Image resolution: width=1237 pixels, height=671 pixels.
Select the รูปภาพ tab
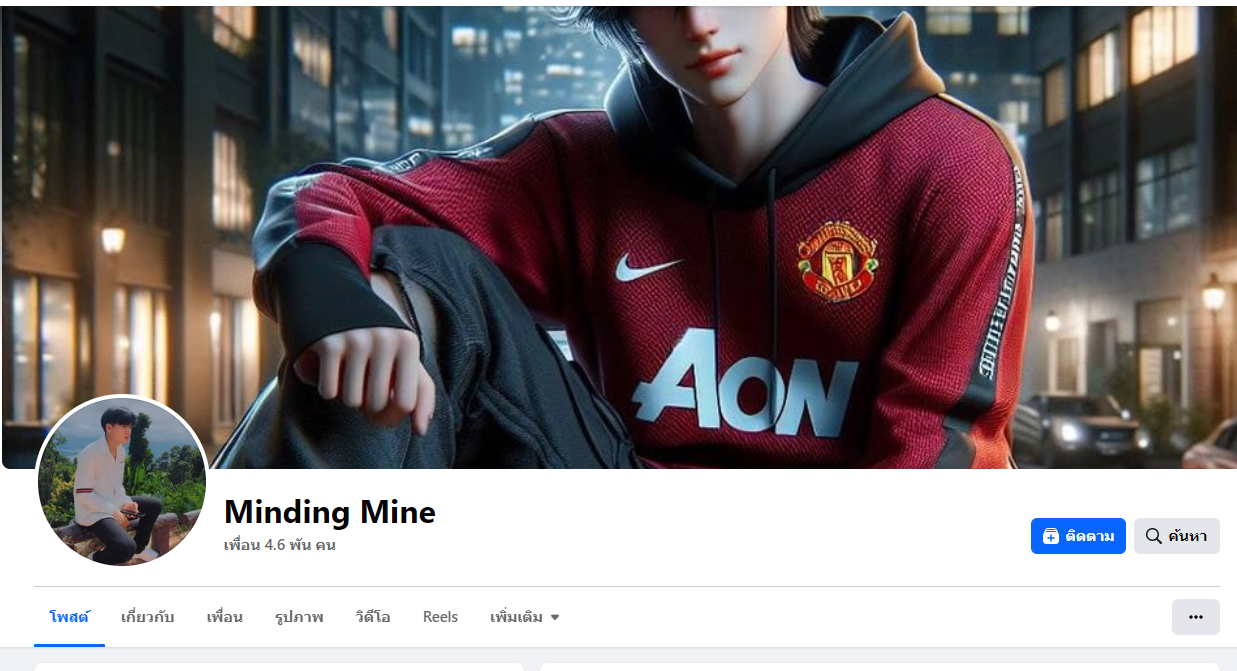pos(299,617)
